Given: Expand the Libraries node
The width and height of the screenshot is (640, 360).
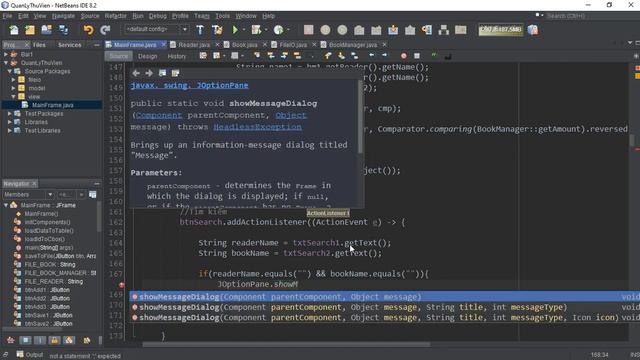Looking at the screenshot, I should coord(10,122).
